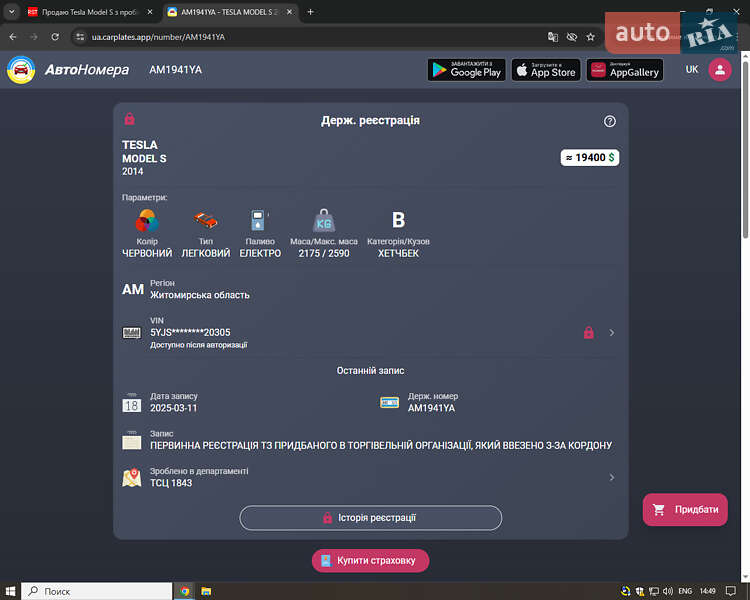750x600 pixels.
Task: Open the Windows Start menu
Action: coord(10,591)
